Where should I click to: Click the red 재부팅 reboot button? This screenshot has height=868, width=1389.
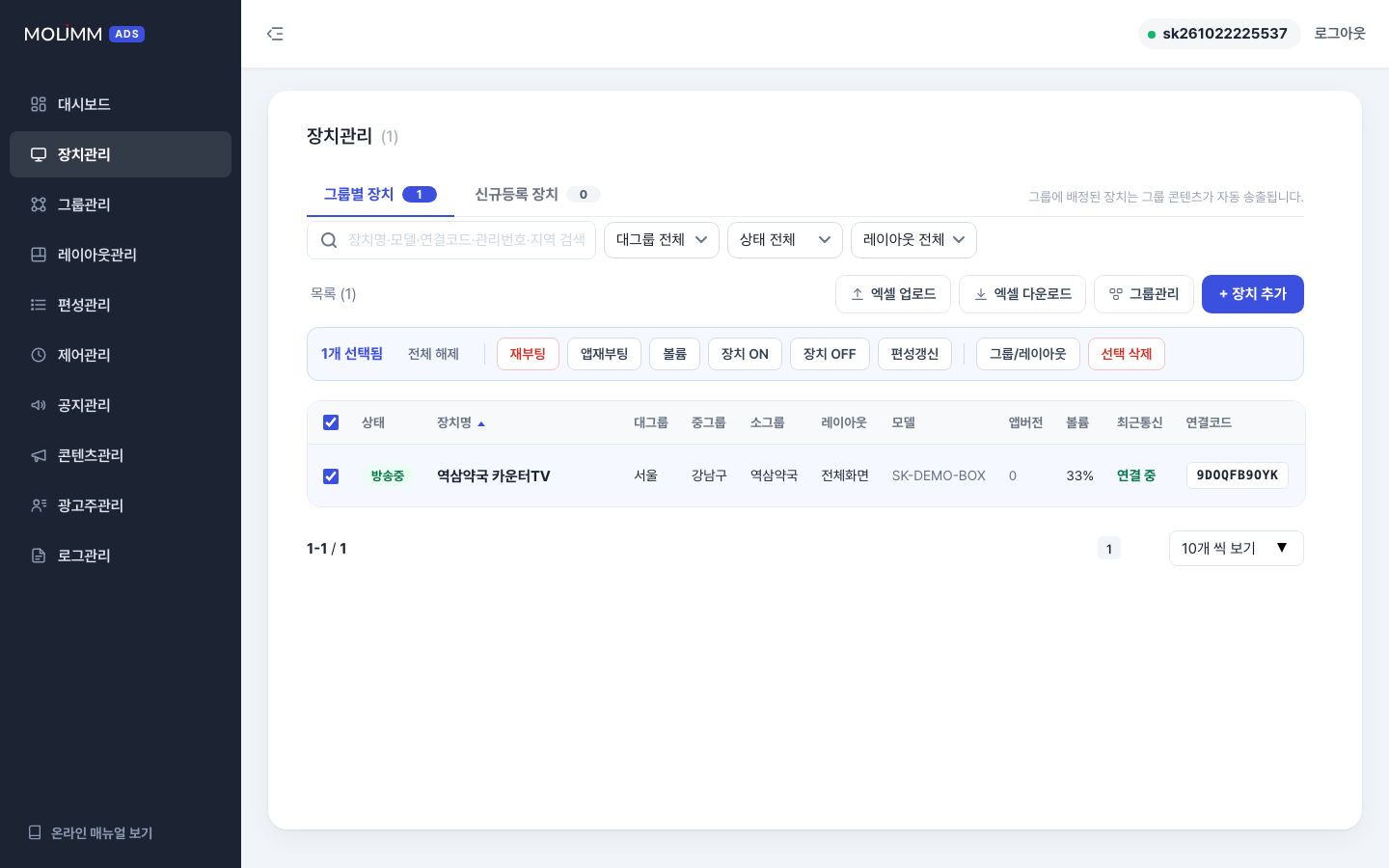pyautogui.click(x=528, y=354)
